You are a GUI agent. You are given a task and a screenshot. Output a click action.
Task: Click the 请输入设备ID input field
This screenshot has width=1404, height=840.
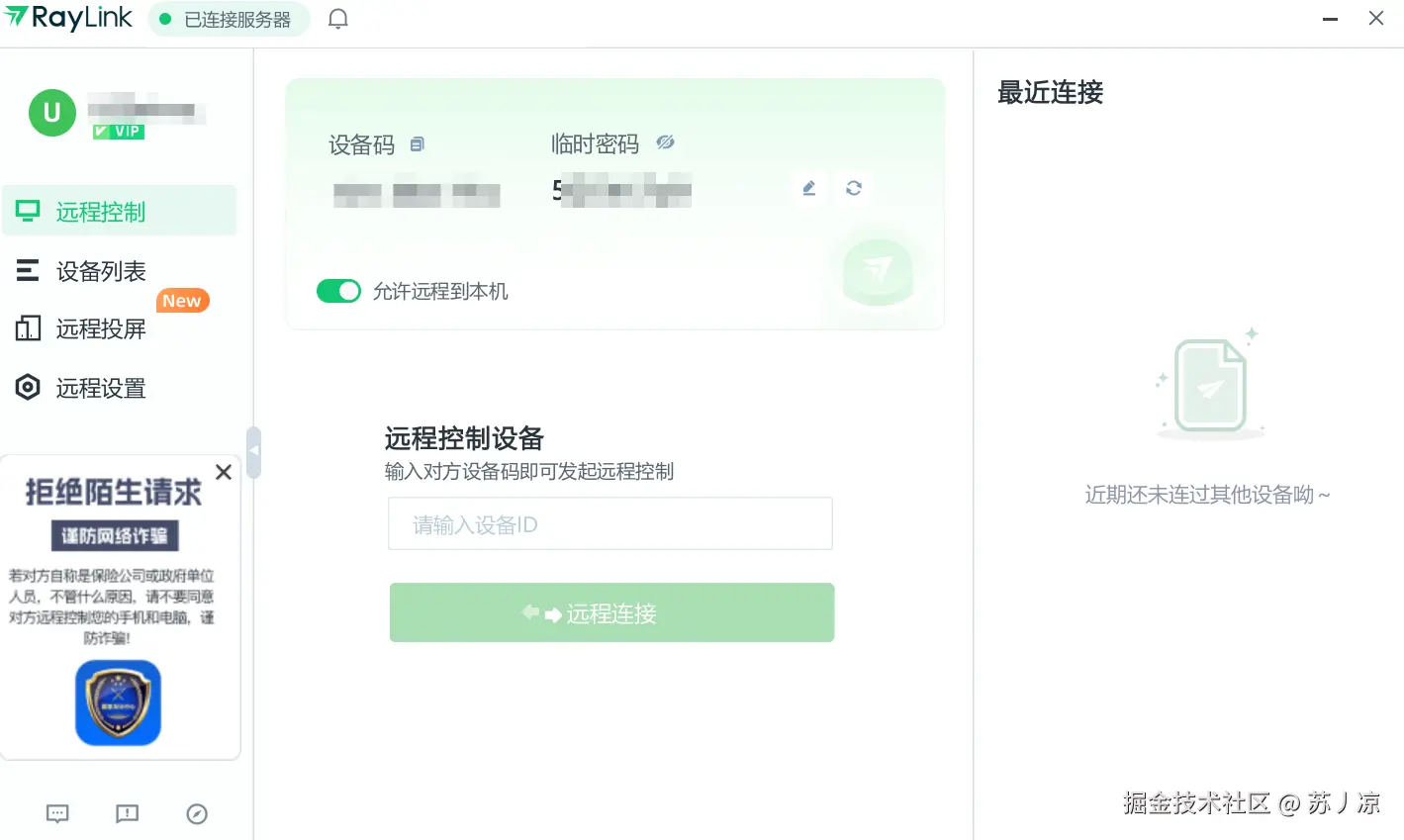point(610,524)
